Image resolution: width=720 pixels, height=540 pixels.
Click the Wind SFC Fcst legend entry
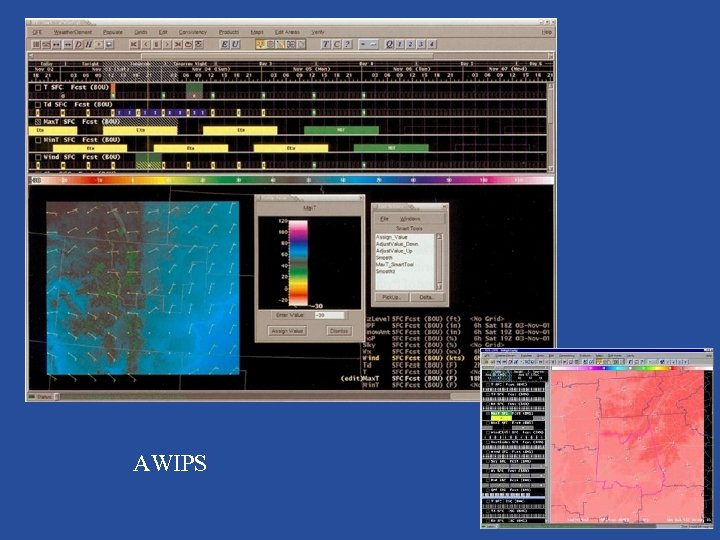coord(413,358)
